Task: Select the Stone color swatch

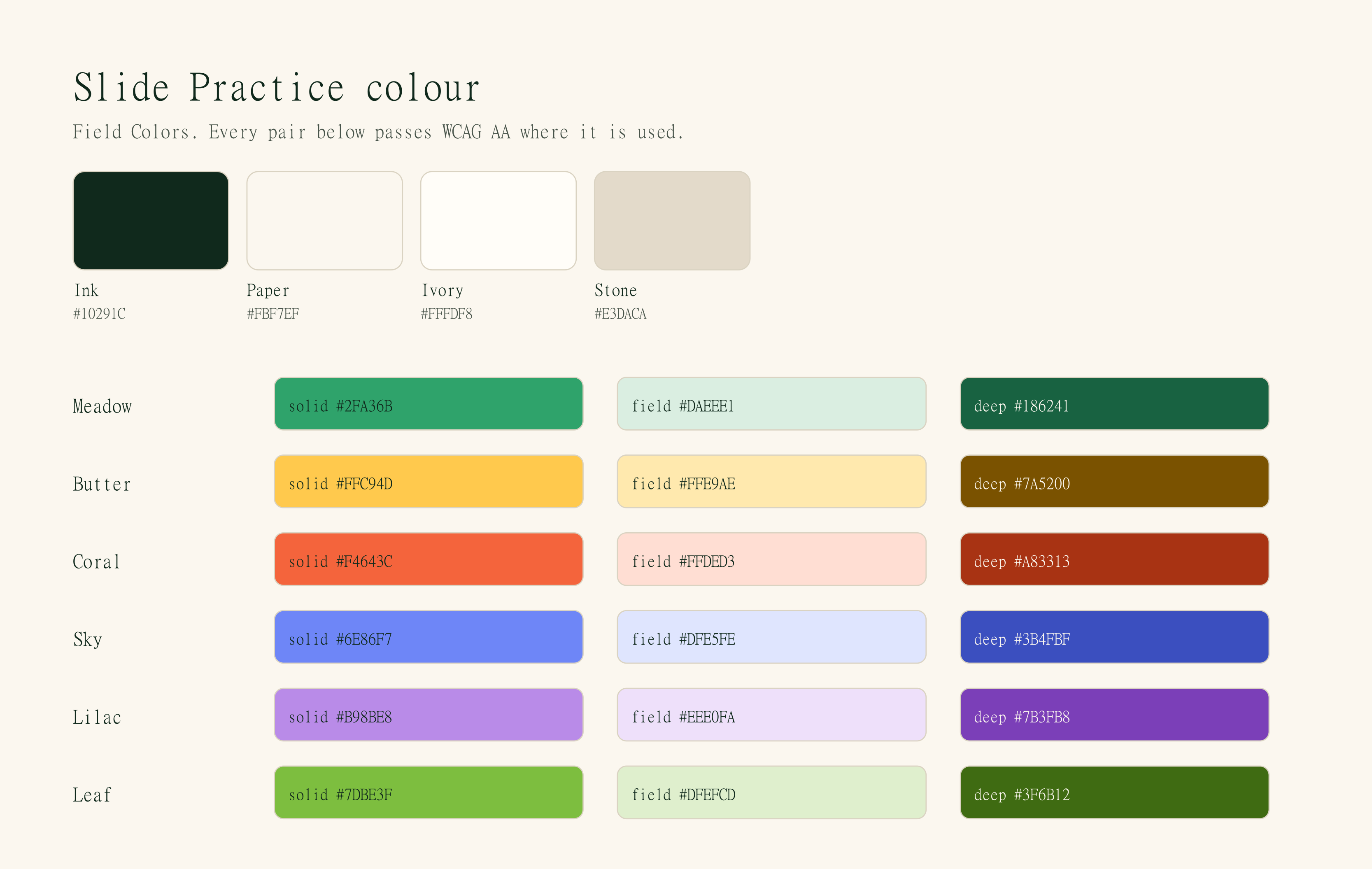Action: pos(672,221)
